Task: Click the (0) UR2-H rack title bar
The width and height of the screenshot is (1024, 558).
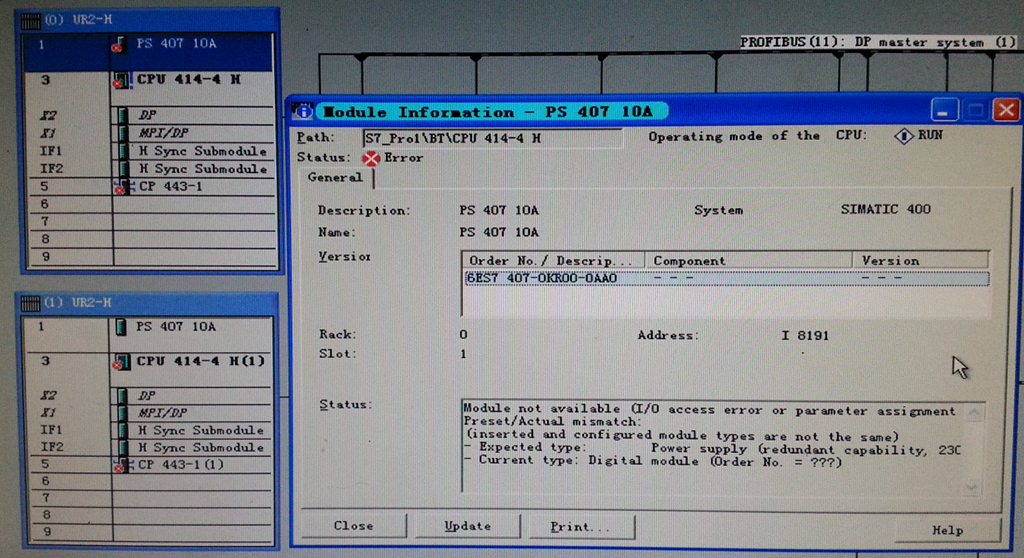Action: tap(149, 20)
